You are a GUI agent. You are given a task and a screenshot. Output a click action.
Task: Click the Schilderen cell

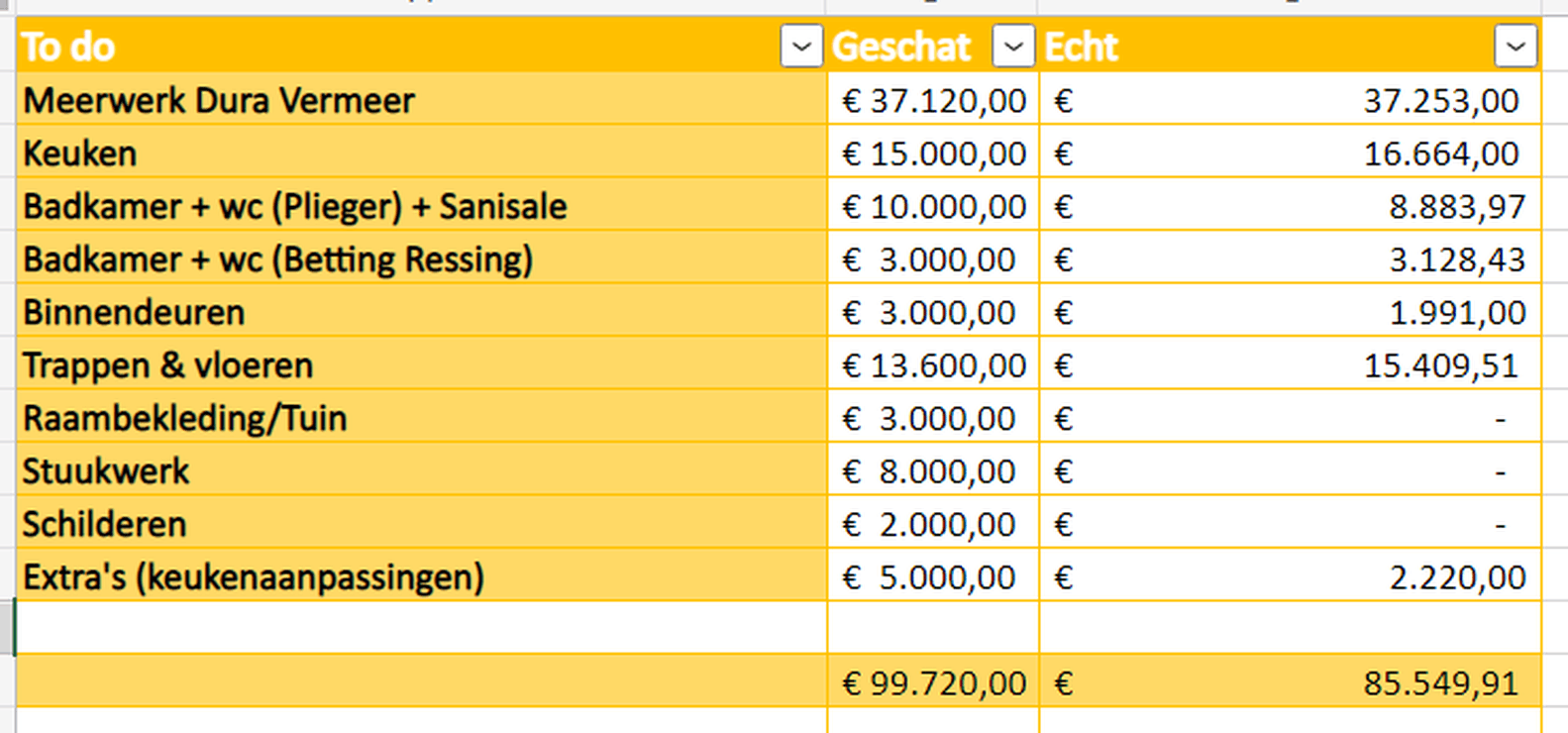tap(422, 524)
